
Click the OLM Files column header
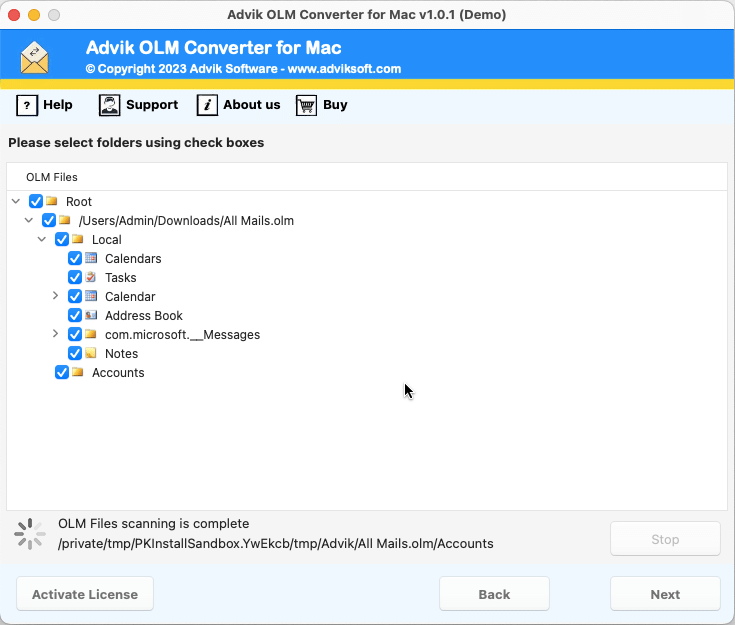pos(52,177)
